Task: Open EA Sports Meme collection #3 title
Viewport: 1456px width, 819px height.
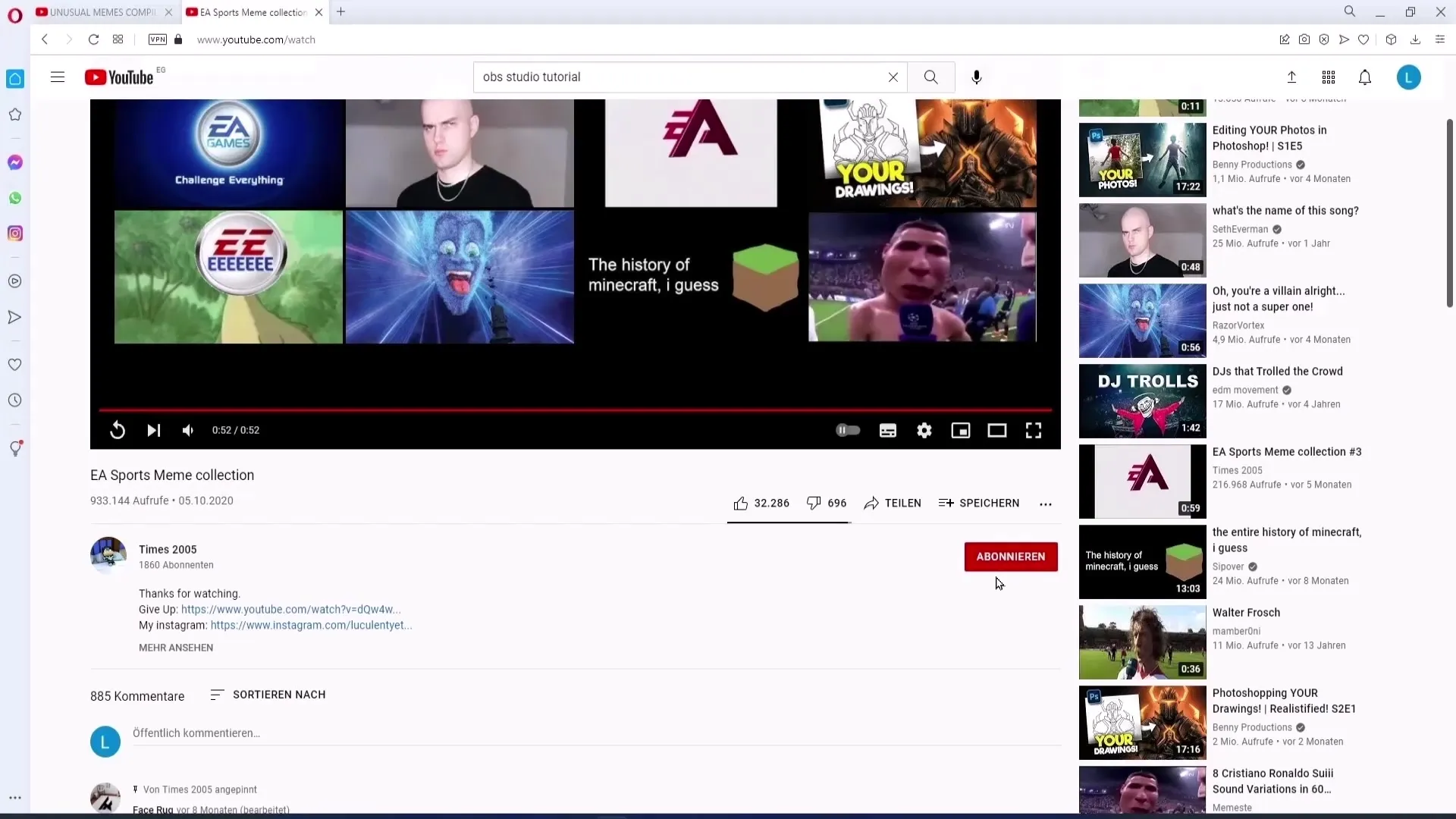Action: pos(1287,452)
